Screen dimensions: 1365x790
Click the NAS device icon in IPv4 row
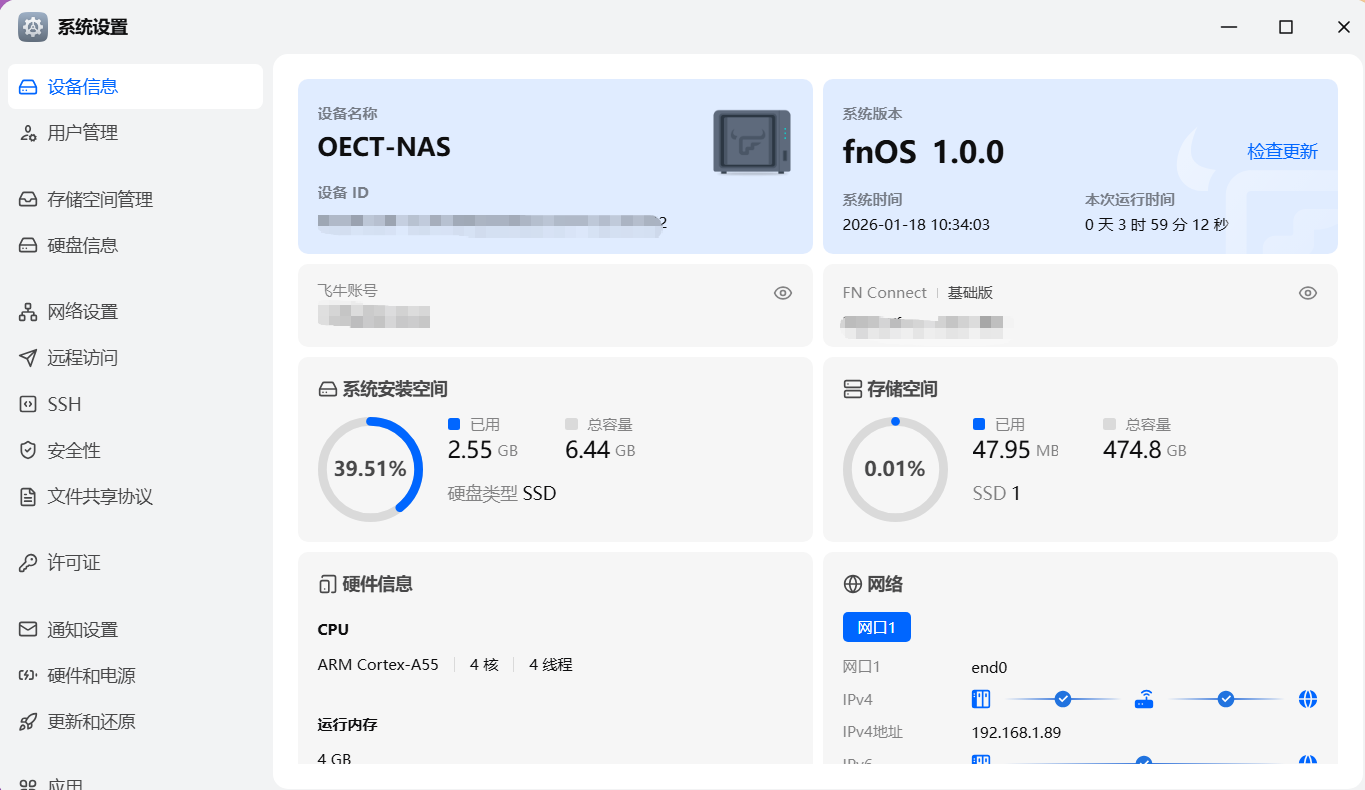click(x=981, y=699)
